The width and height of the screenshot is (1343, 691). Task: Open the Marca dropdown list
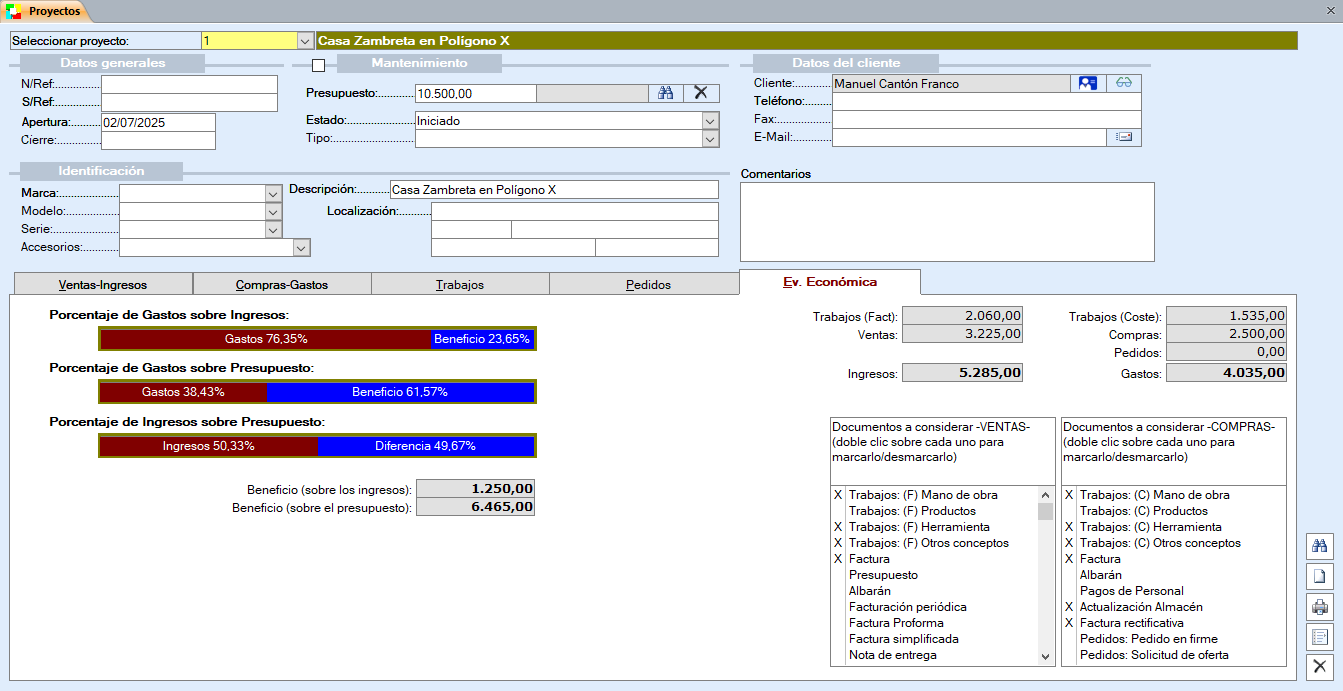point(273,193)
